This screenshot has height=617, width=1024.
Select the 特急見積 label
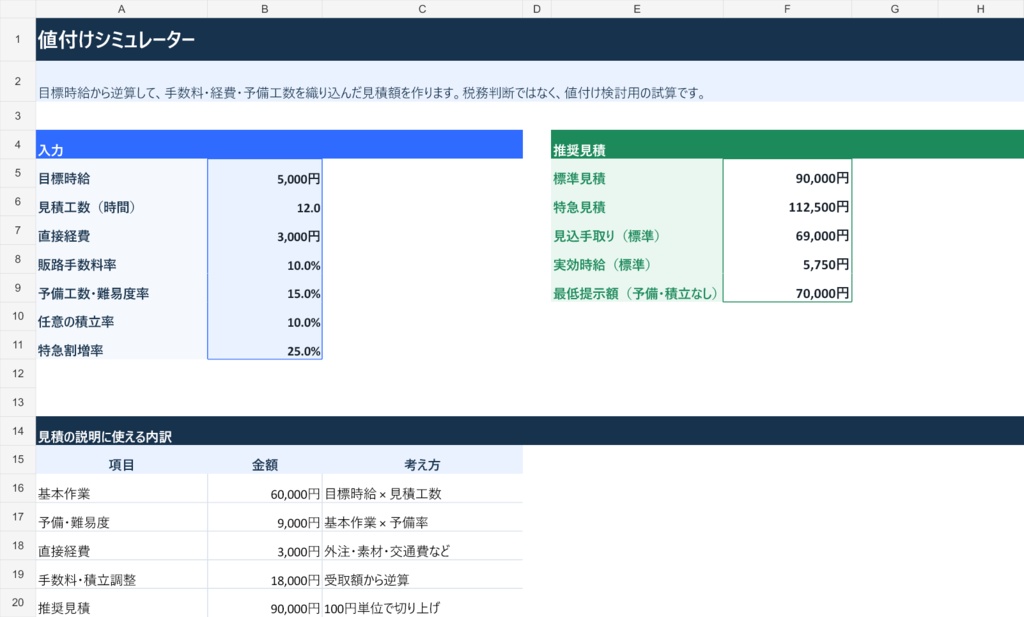coord(637,202)
